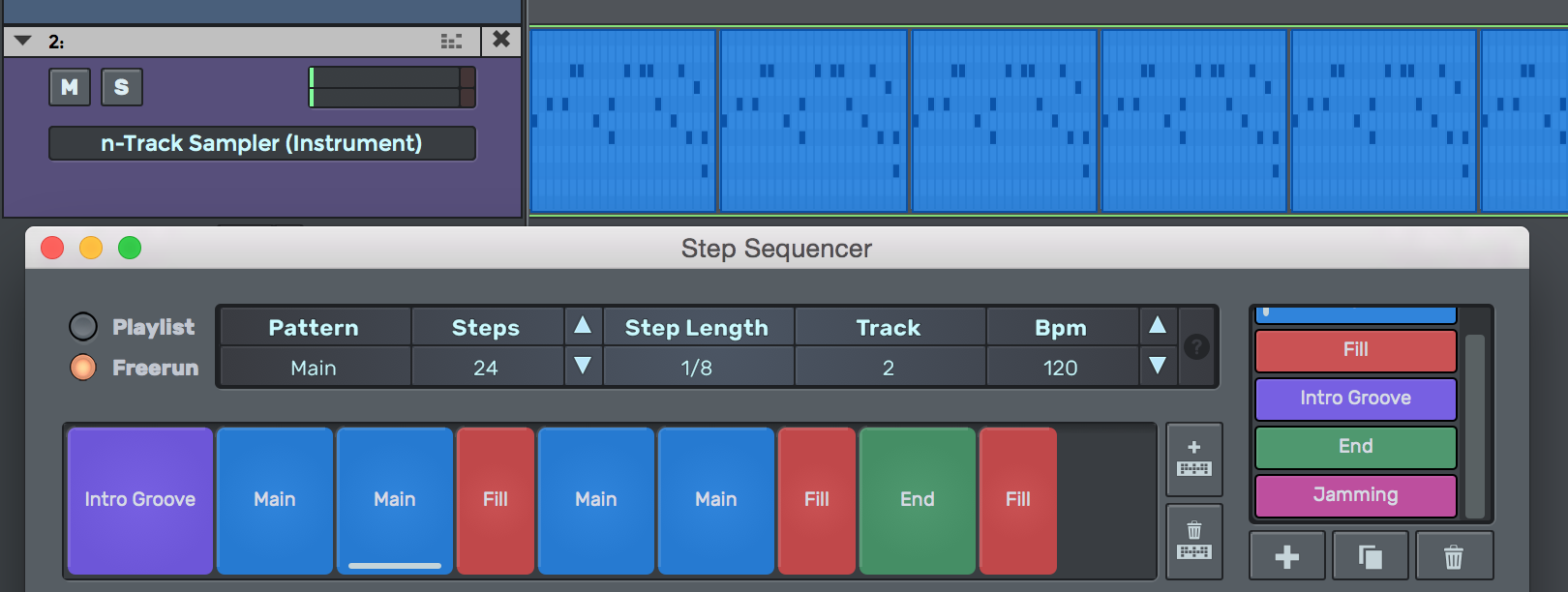Duplicate the selected pattern icon
This screenshot has width=1568, height=592.
click(x=1371, y=557)
